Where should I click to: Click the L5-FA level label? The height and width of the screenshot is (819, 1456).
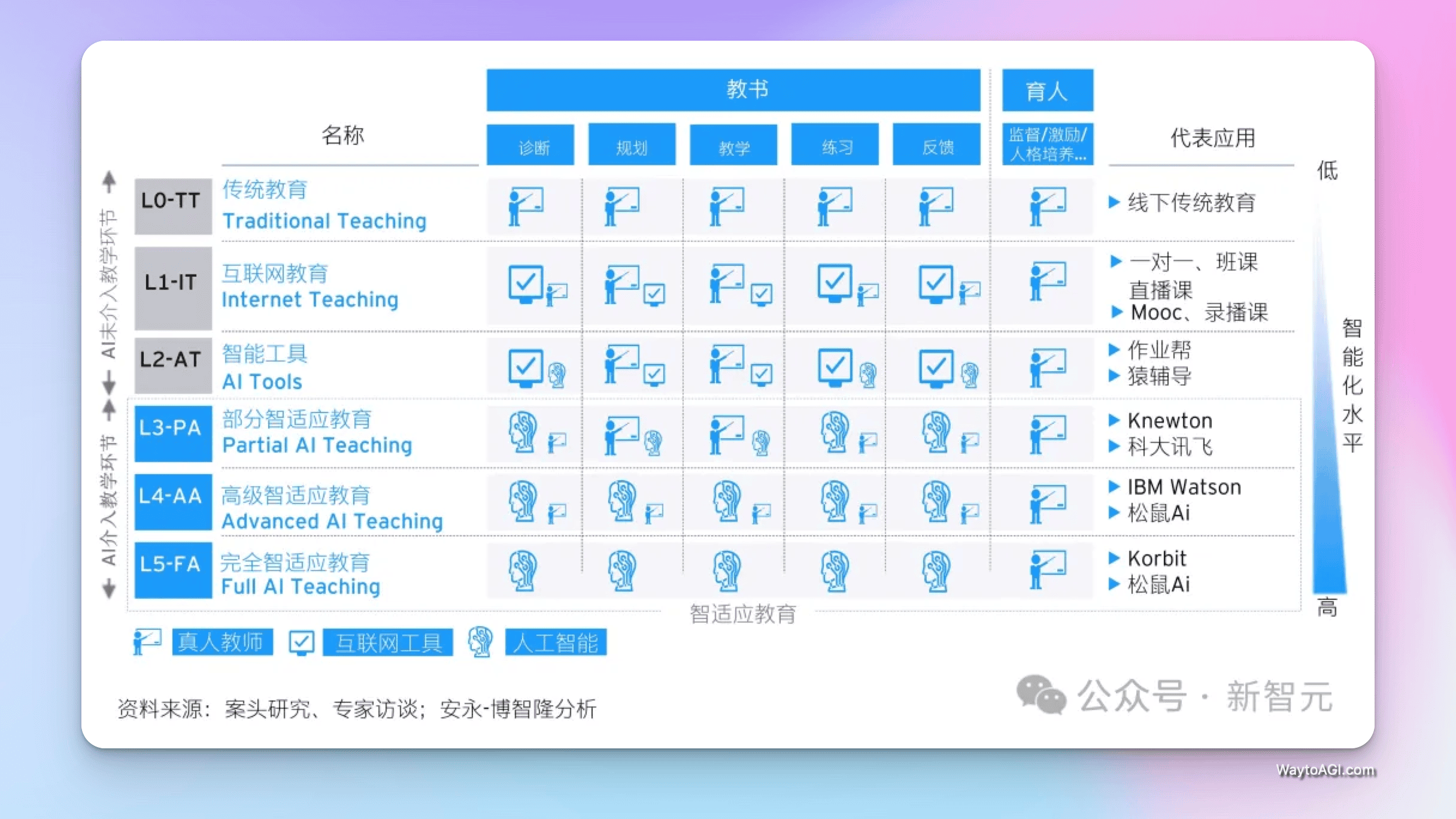(x=173, y=570)
